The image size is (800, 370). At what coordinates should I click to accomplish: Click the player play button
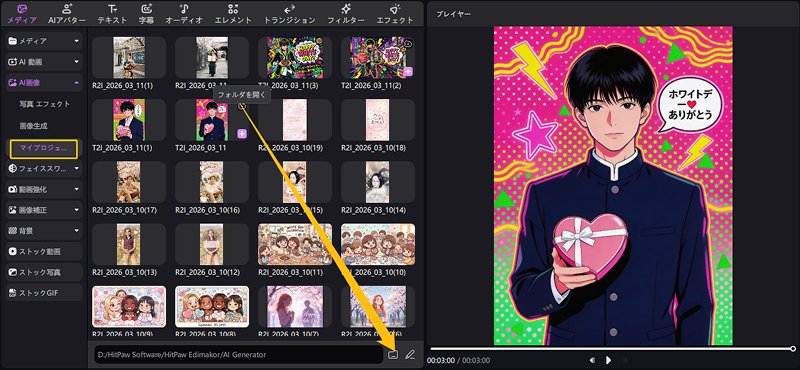(609, 360)
